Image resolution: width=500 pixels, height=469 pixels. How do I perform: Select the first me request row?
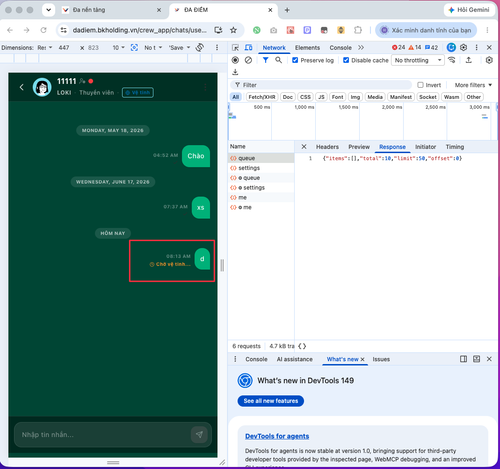[x=261, y=198]
